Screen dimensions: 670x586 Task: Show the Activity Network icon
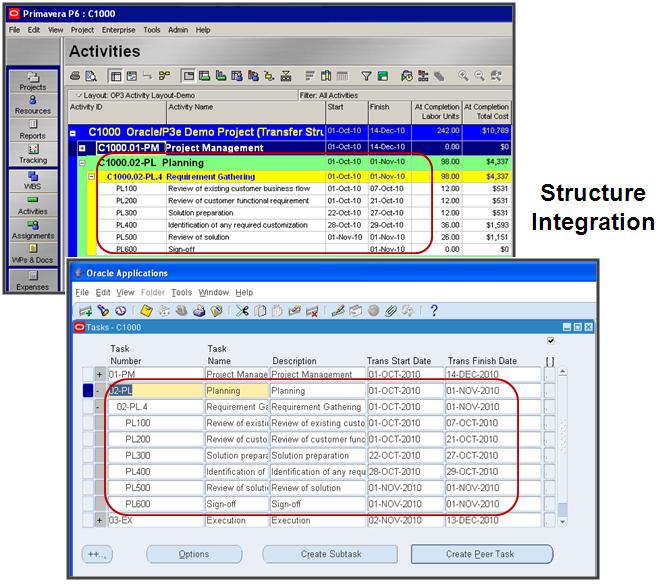coord(164,76)
